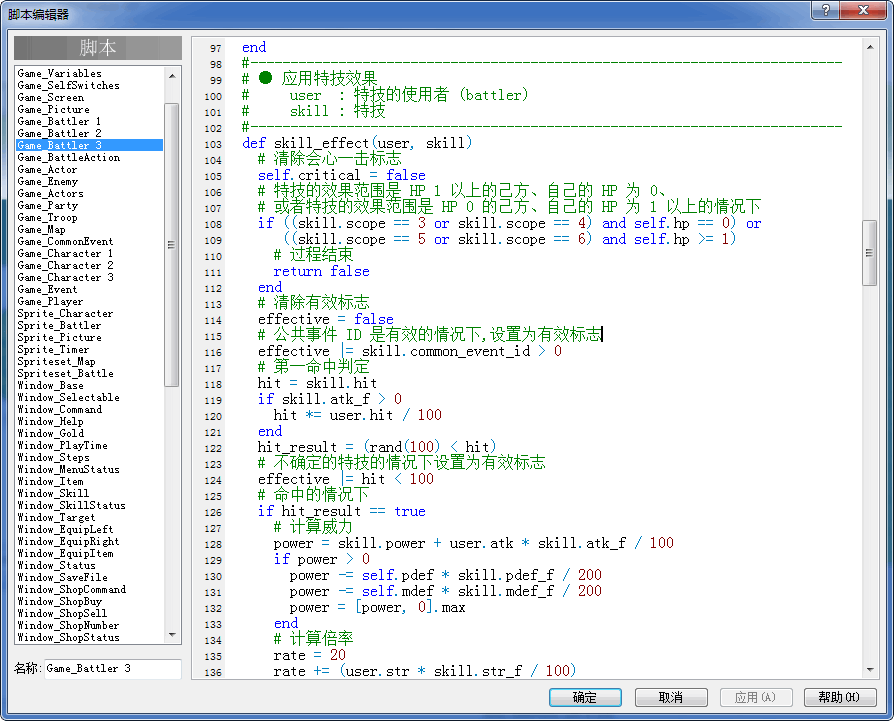Select Game_BattleAction script
Viewport: 894px width, 721px height.
pos(68,157)
